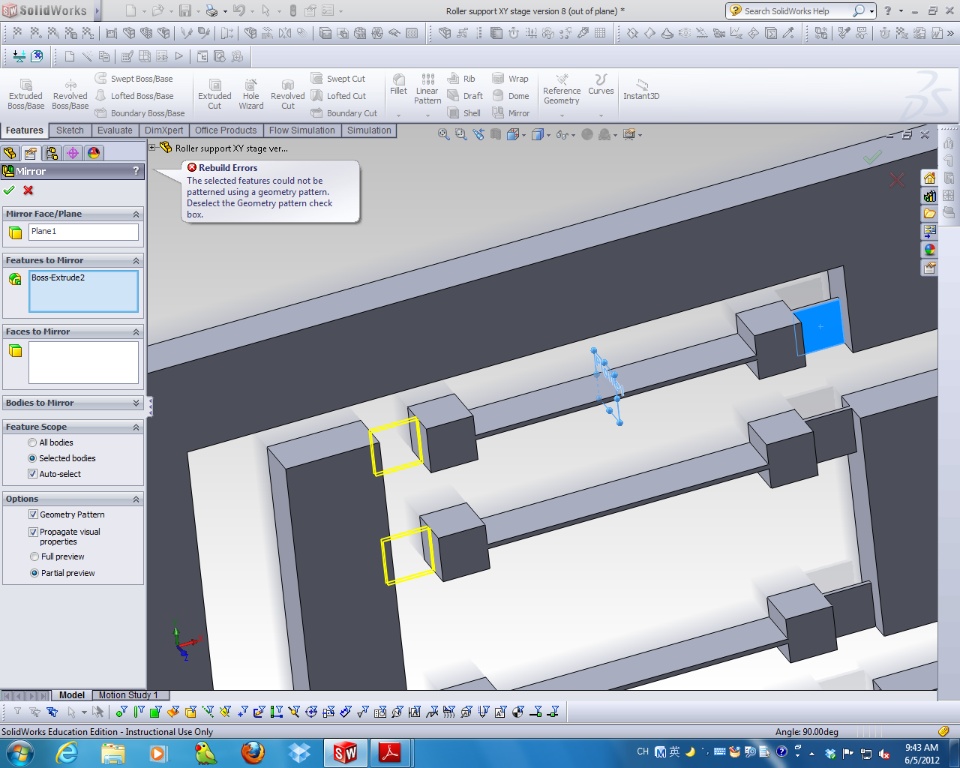Expand the Bodies to Mirror section
The width and height of the screenshot is (960, 768).
tap(136, 403)
